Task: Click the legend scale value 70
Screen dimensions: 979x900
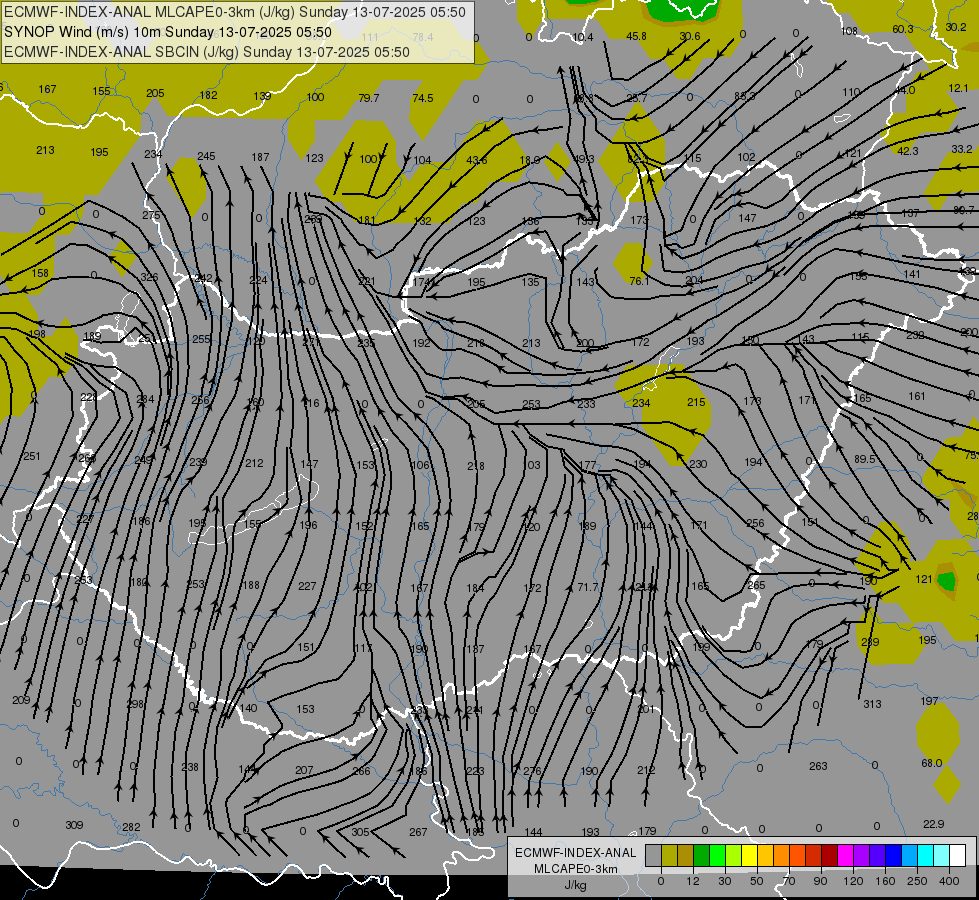Action: (x=789, y=881)
